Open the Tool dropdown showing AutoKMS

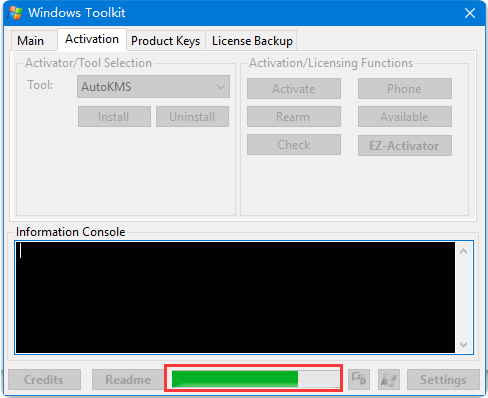click(x=153, y=87)
